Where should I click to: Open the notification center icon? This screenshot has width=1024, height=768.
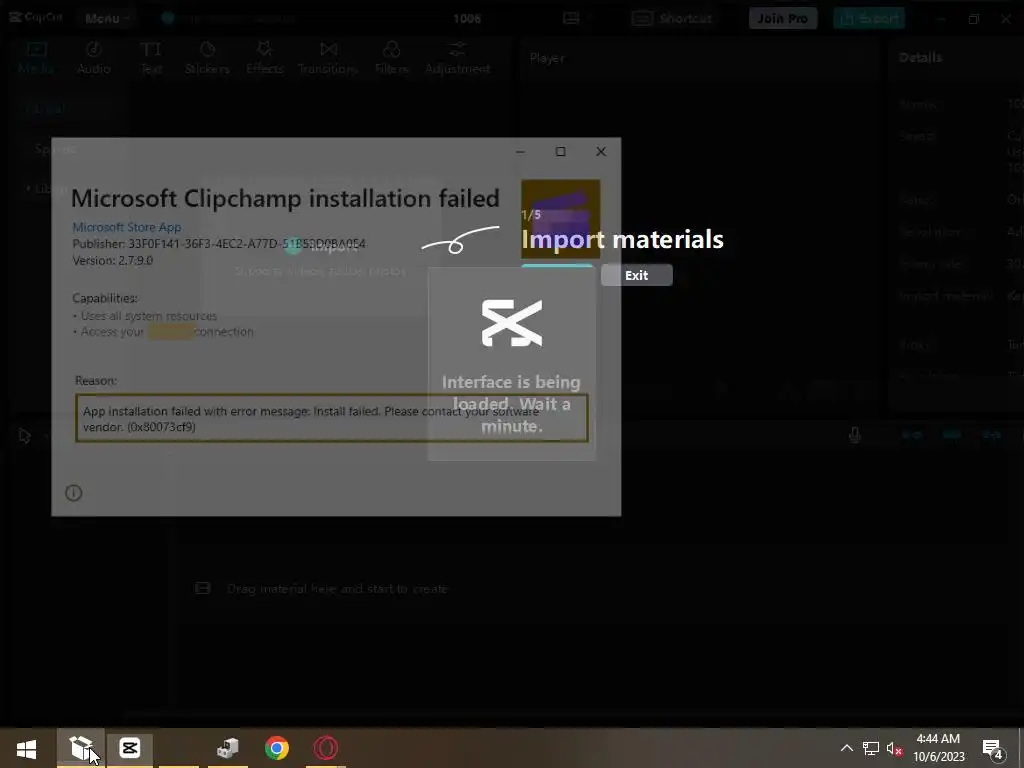pos(993,748)
